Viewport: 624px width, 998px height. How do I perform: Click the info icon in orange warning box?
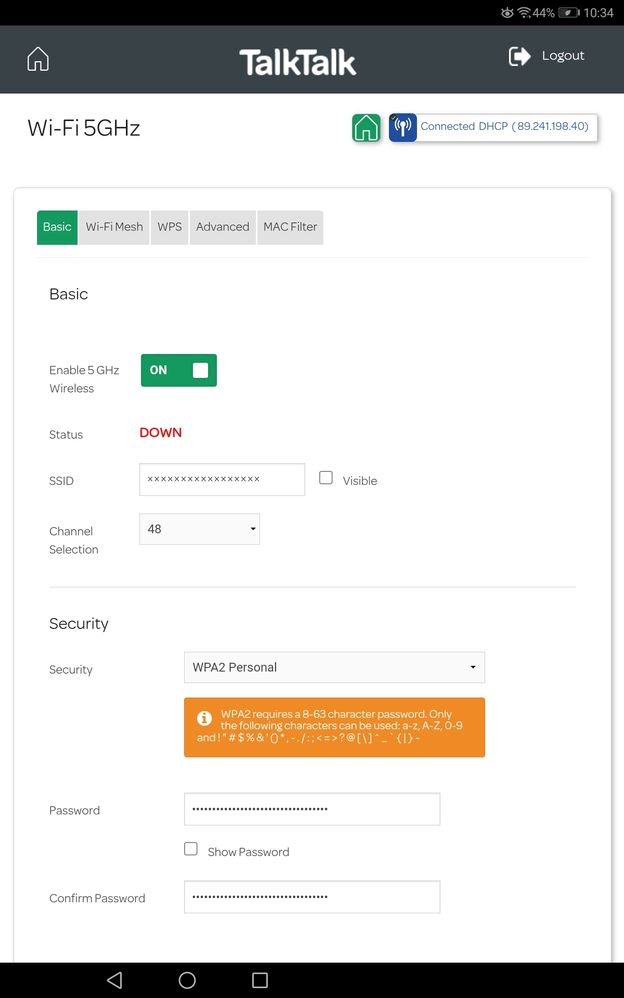coord(204,718)
